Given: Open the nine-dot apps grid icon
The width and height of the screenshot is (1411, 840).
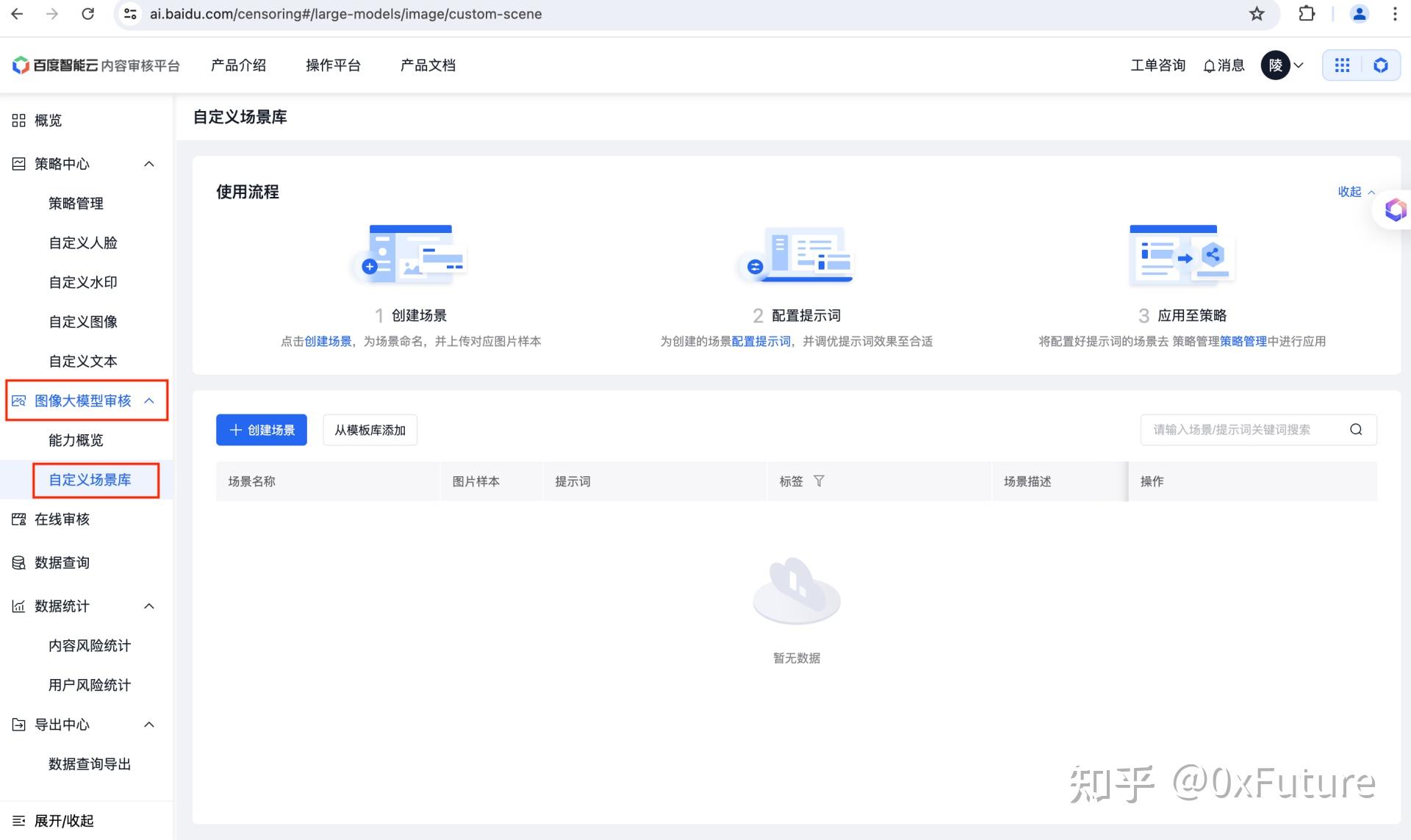Looking at the screenshot, I should [x=1342, y=65].
